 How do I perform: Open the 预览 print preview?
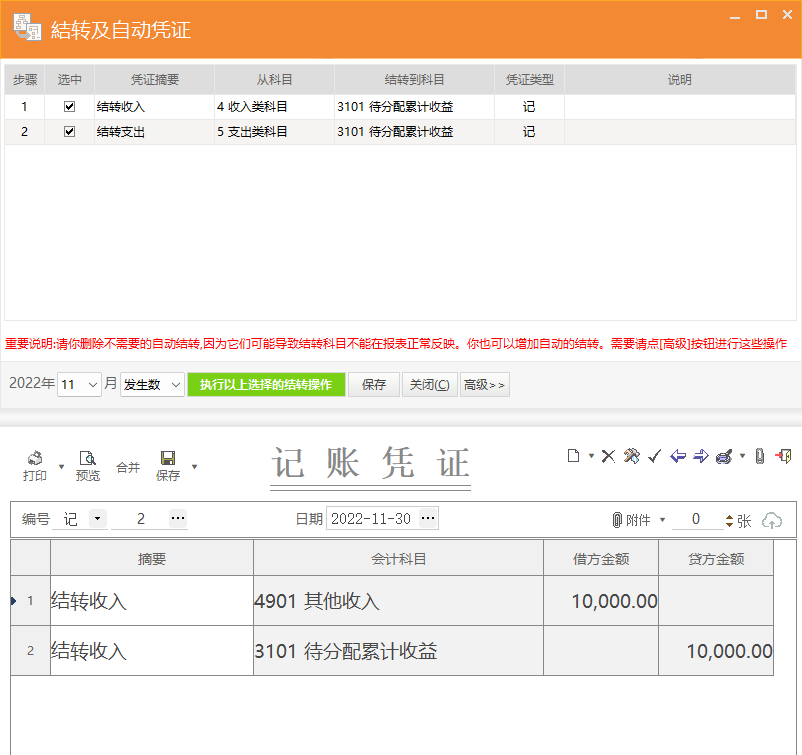[87, 466]
